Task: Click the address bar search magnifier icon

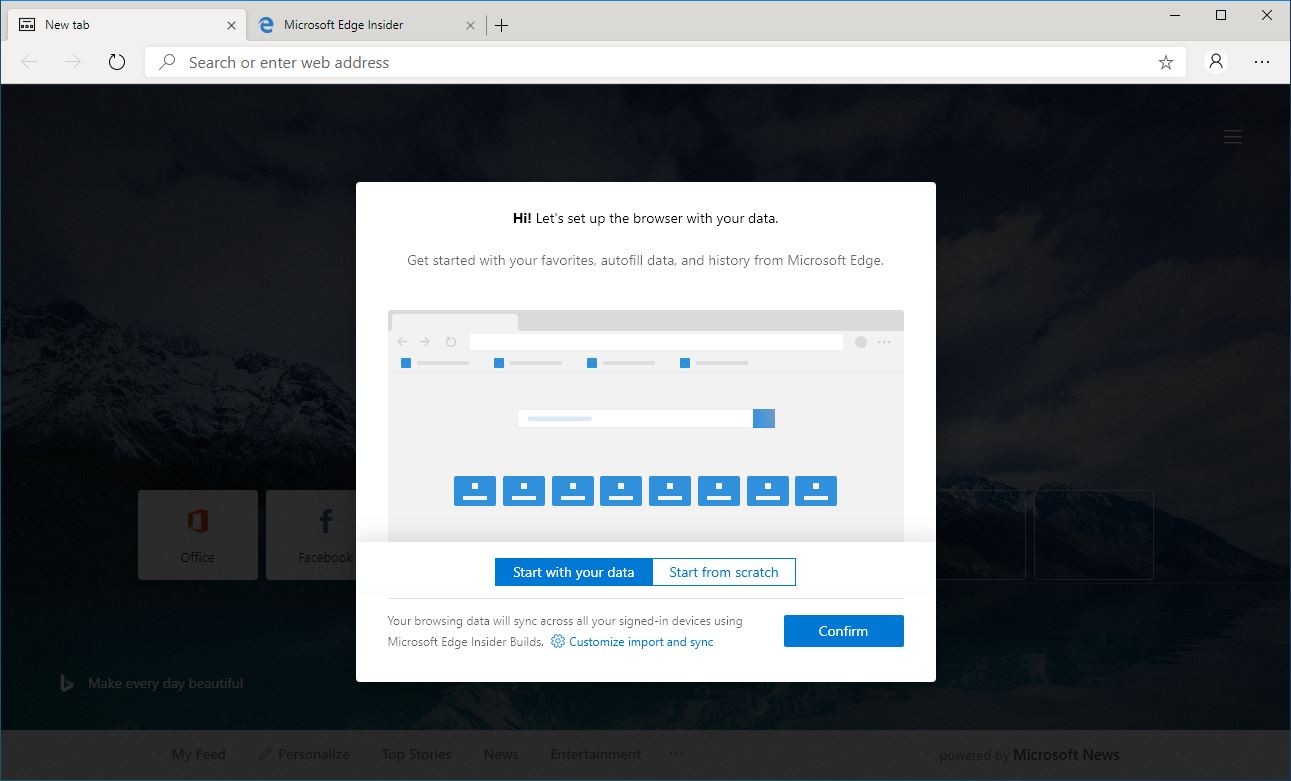Action: (168, 62)
